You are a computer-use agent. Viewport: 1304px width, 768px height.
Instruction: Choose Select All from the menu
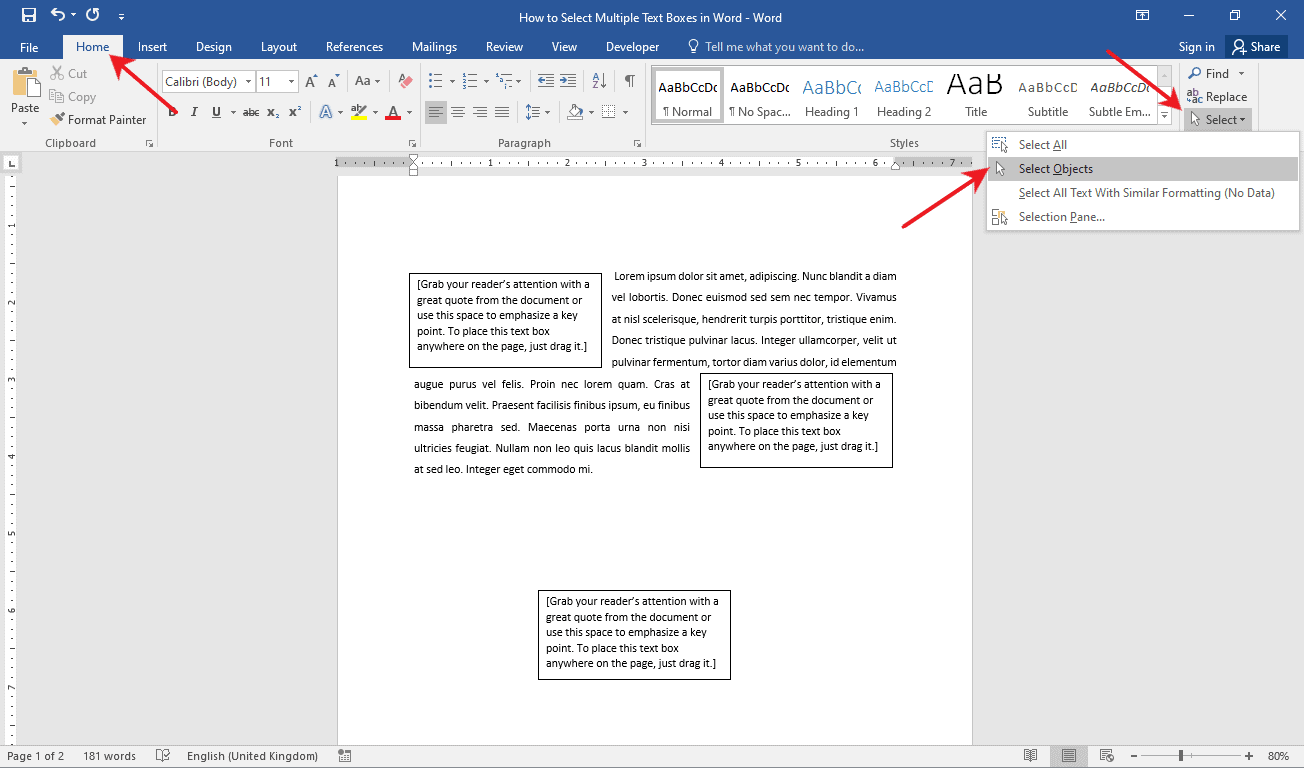tap(1143, 145)
